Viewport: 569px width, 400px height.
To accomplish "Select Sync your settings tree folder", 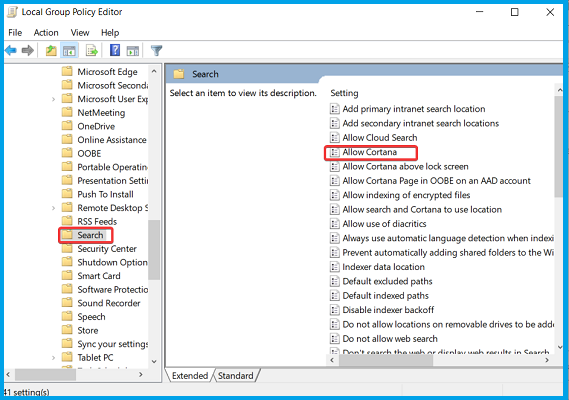I will tap(112, 344).
